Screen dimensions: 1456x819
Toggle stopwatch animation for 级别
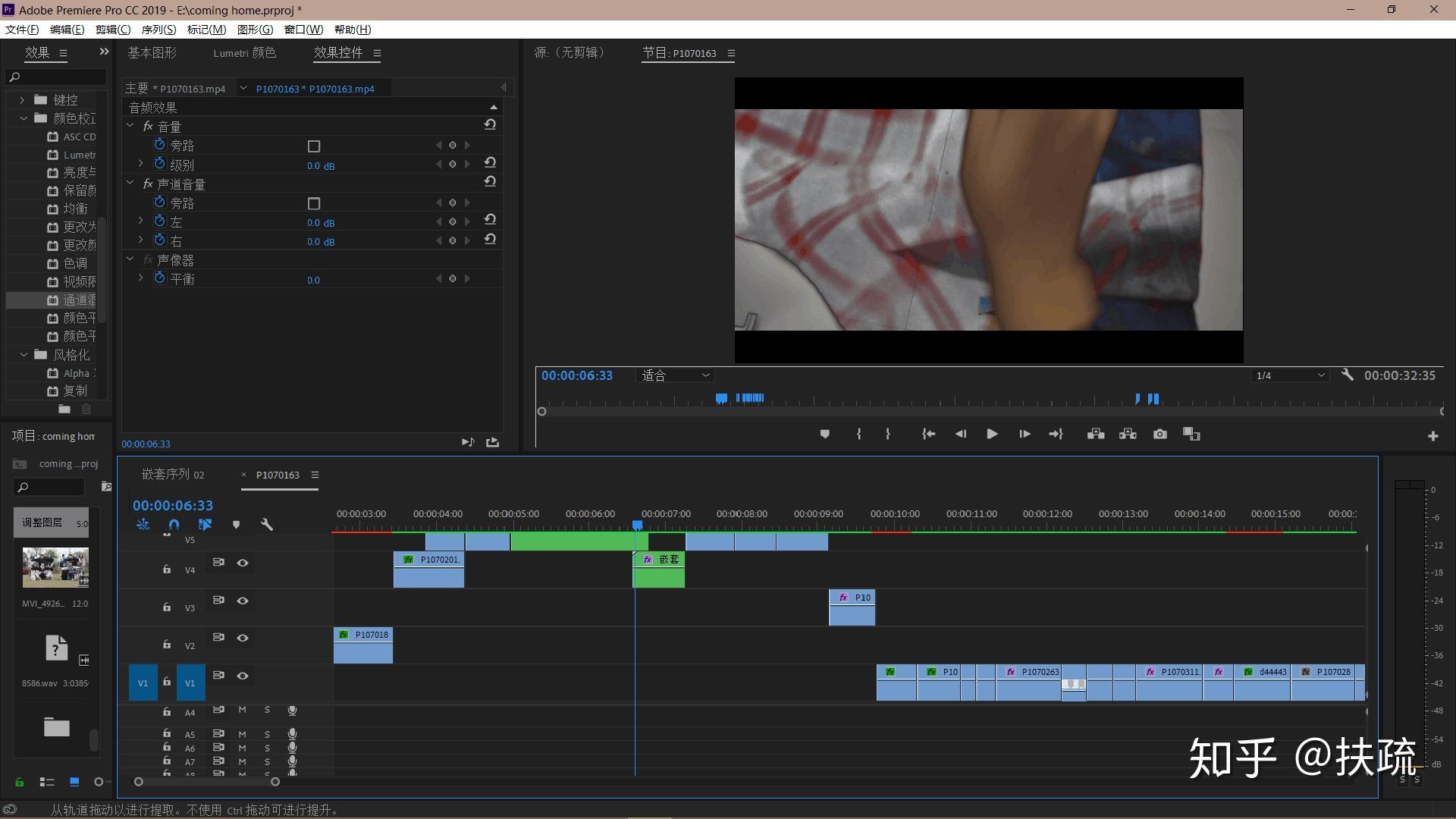click(x=159, y=164)
